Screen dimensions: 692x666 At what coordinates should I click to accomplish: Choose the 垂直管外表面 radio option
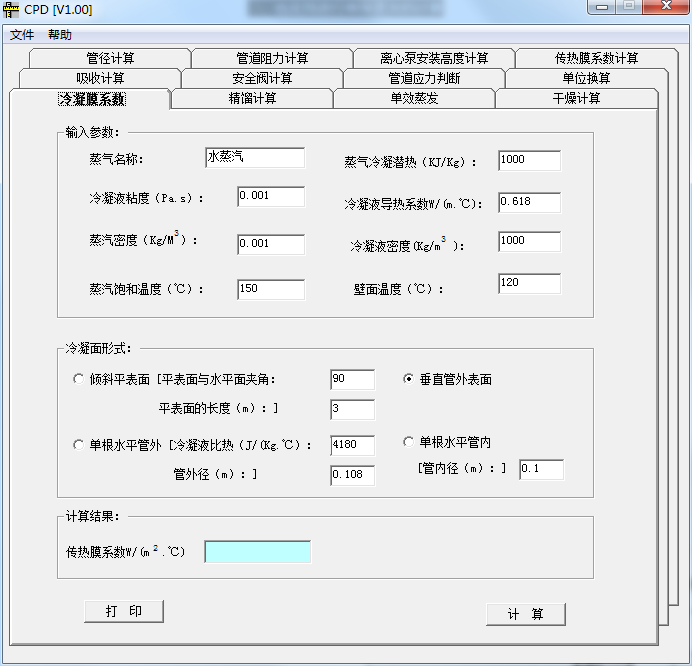point(408,380)
